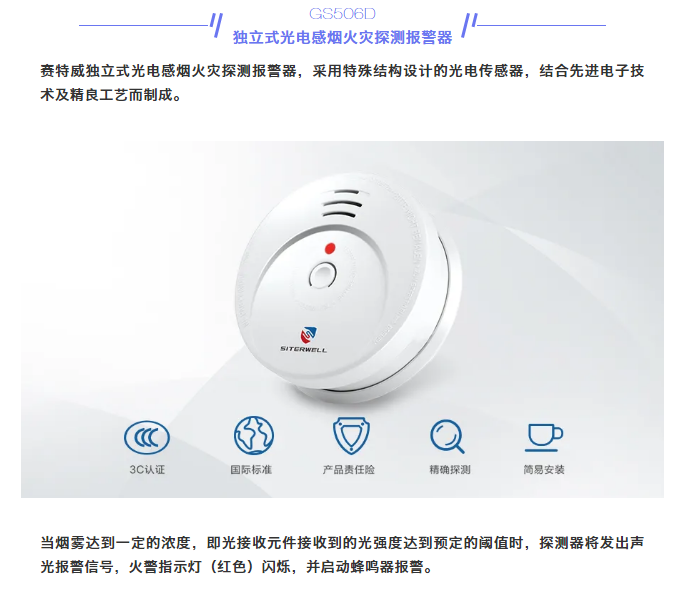Click the 精确探测 label
Screen dimensions: 691x594
(450, 470)
